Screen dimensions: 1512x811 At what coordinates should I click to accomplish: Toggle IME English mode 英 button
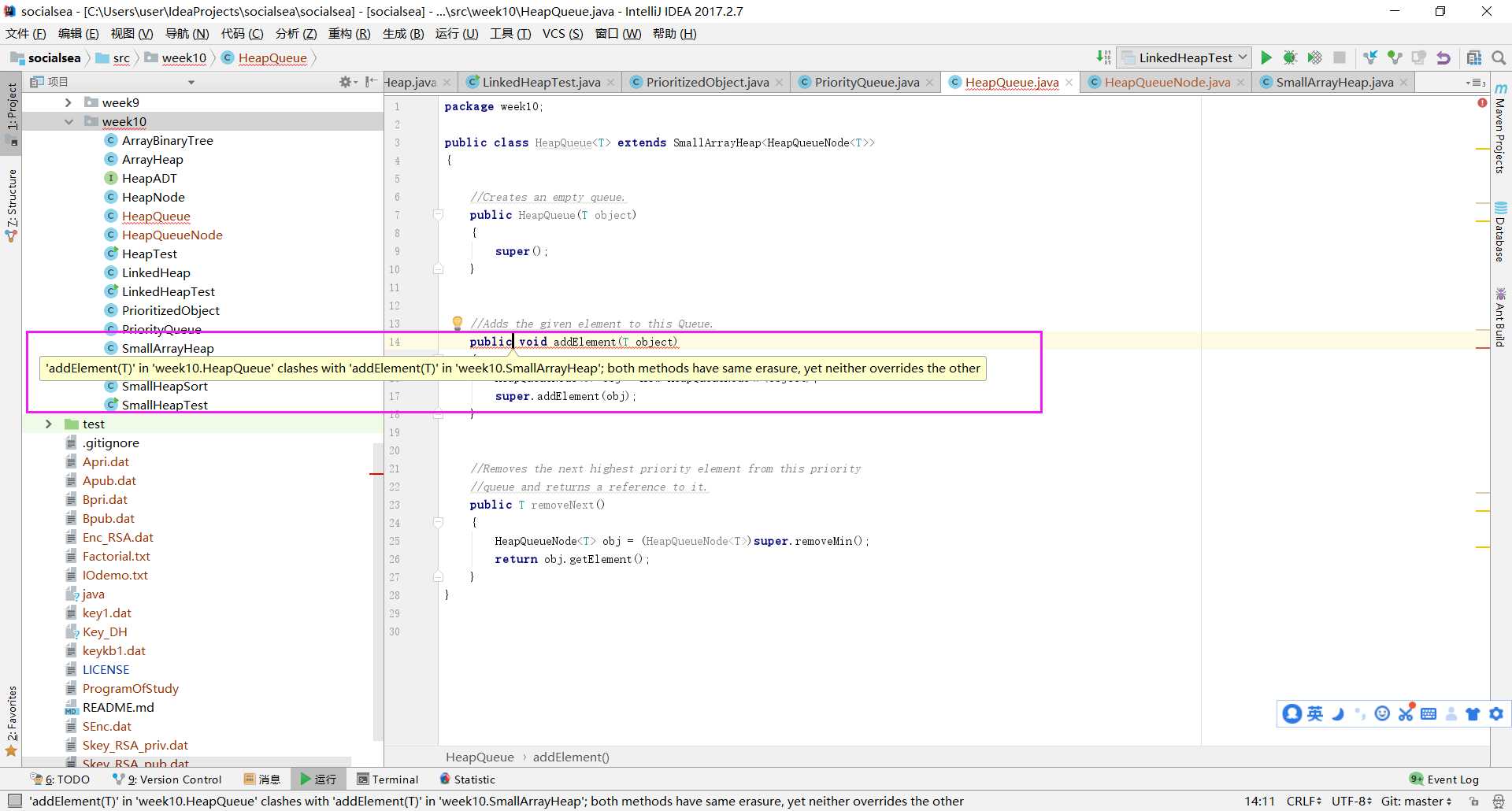(1315, 713)
